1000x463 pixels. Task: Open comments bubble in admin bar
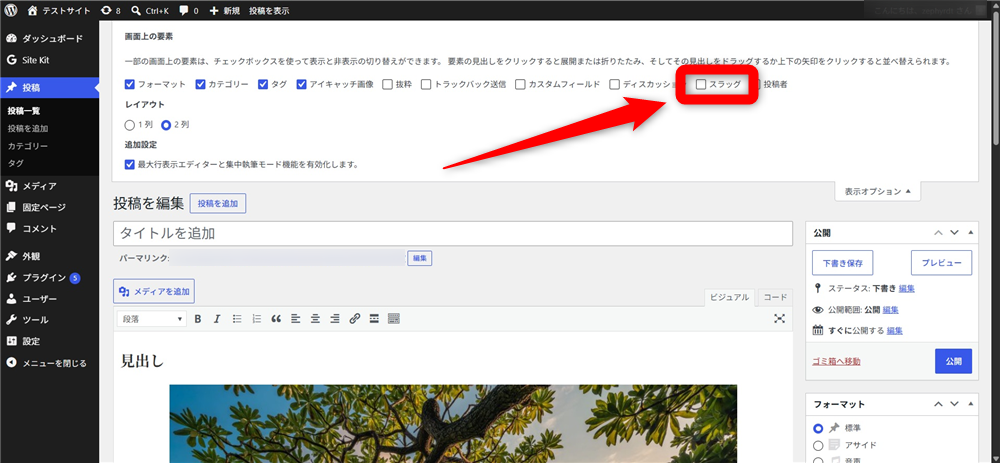pos(189,10)
